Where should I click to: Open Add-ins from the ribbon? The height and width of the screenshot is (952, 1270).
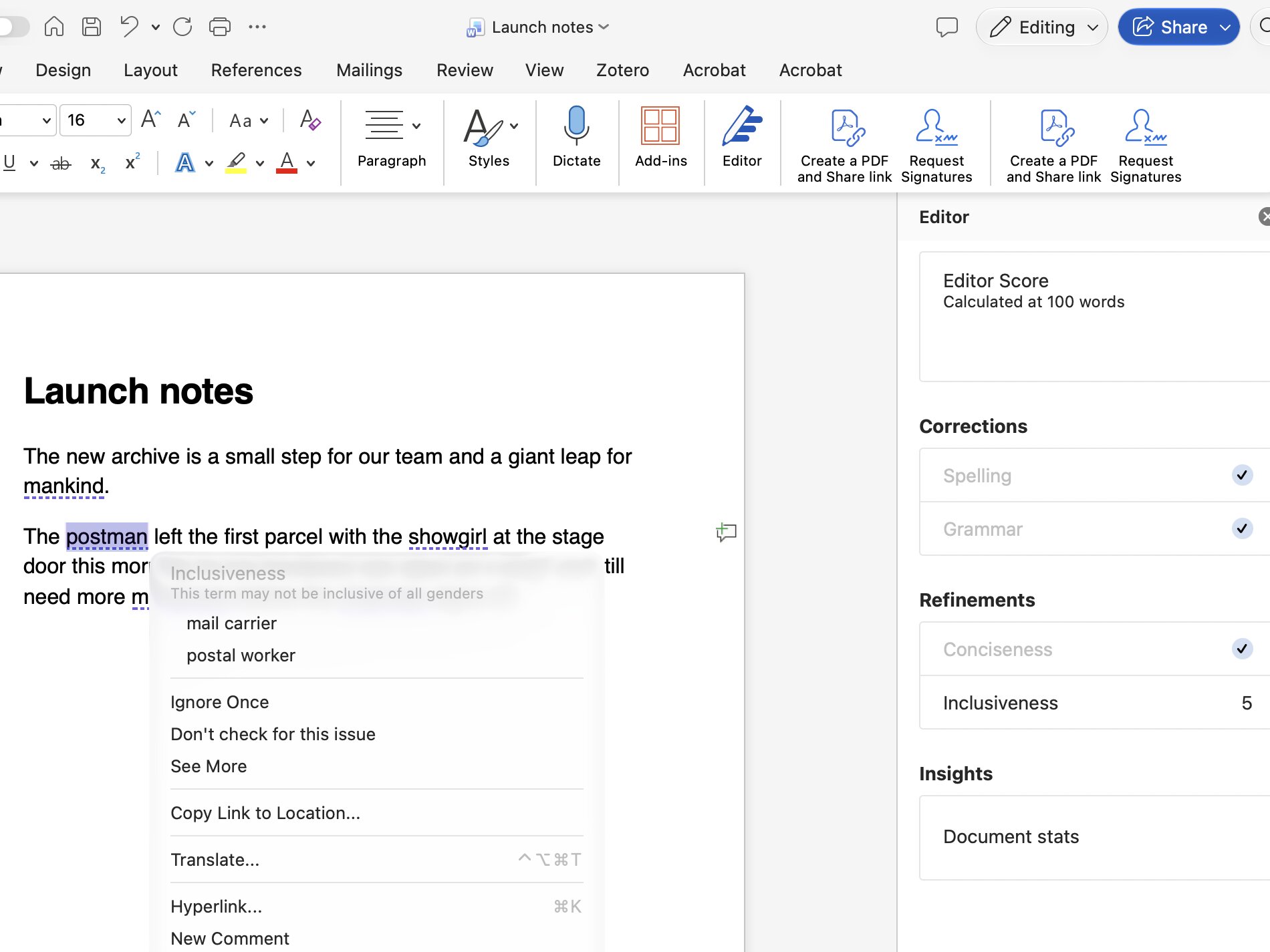(660, 137)
